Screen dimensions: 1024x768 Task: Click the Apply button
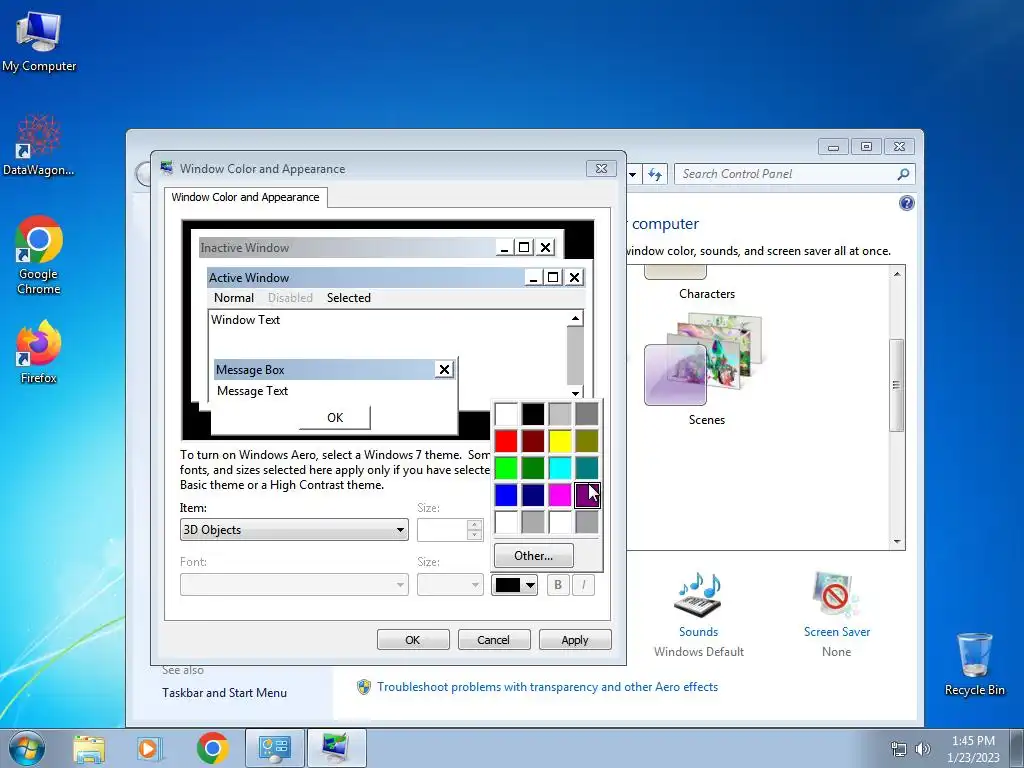pyautogui.click(x=575, y=640)
